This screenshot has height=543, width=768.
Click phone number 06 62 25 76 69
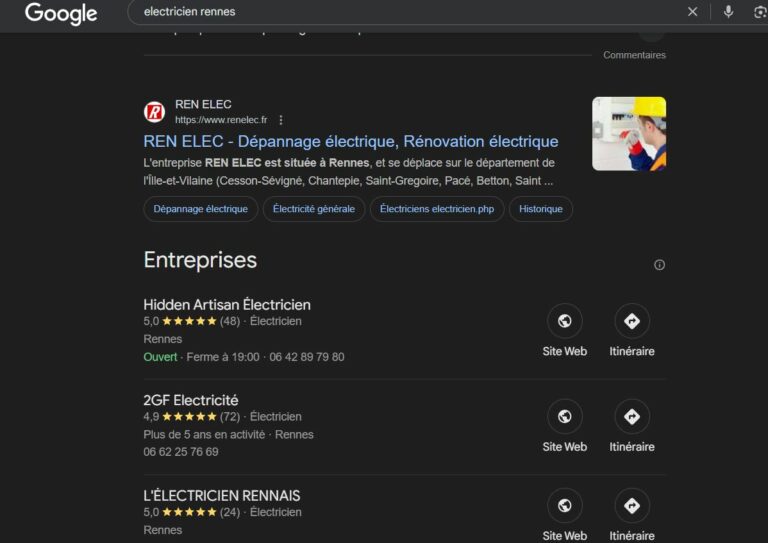click(x=181, y=452)
